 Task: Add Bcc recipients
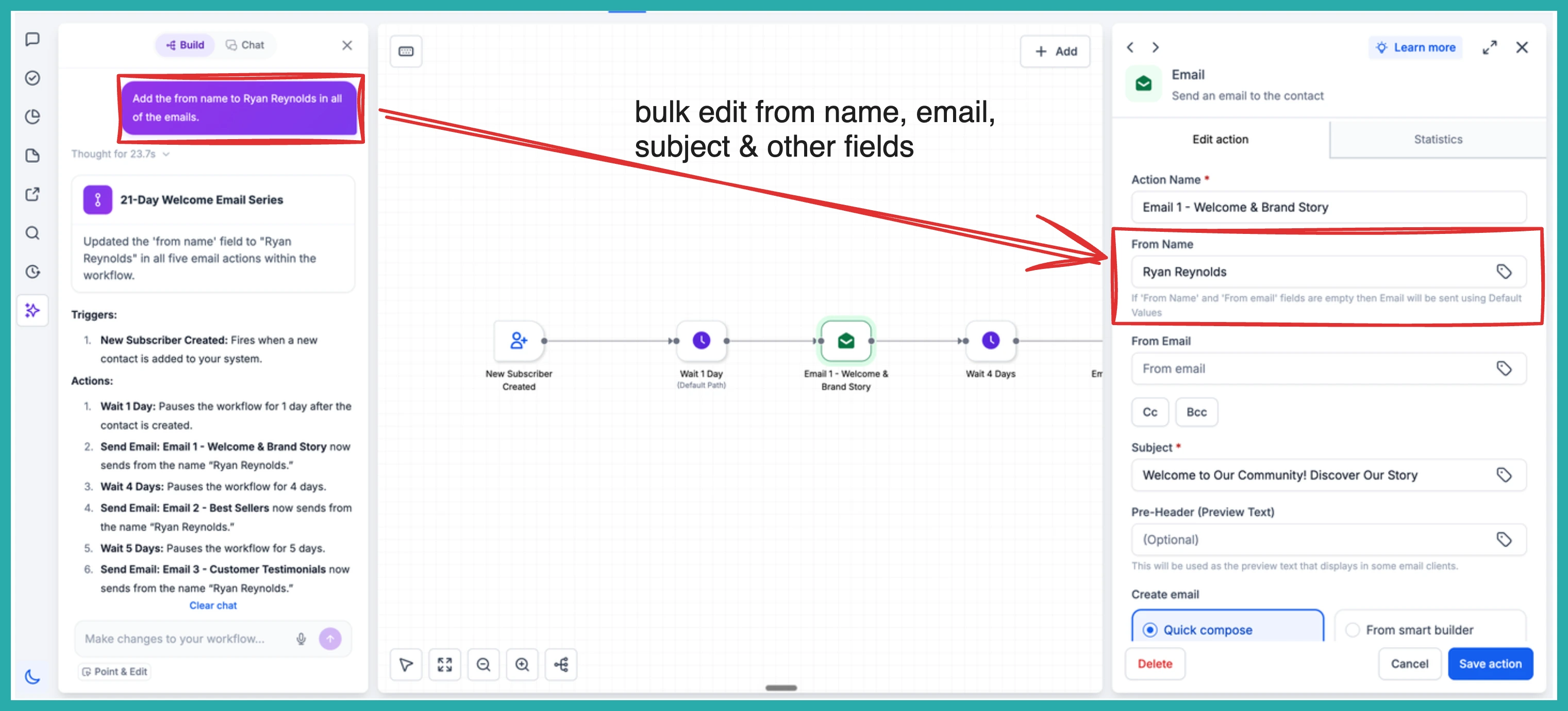click(1196, 412)
